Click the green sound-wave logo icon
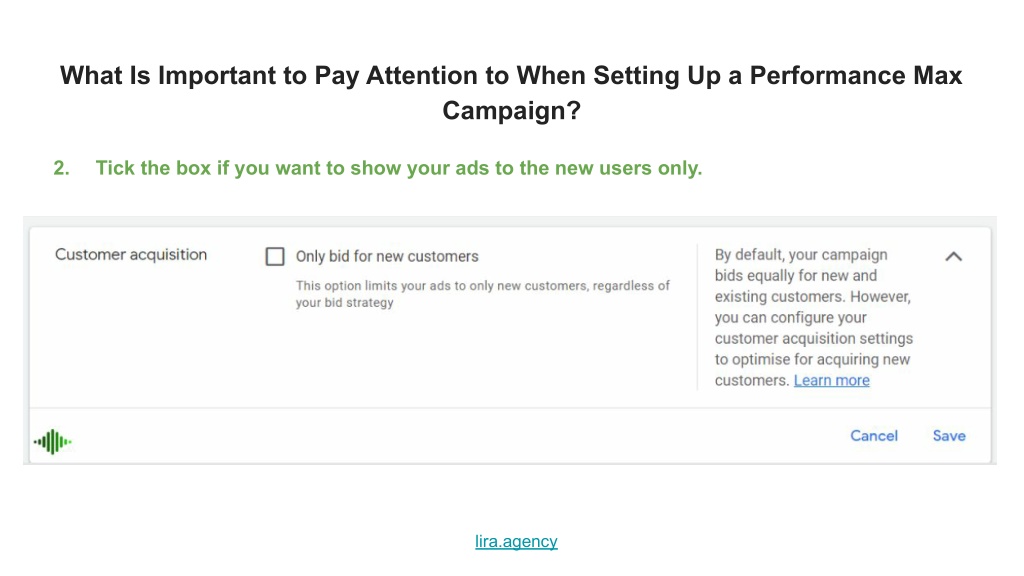Image resolution: width=1024 pixels, height=576 pixels. coord(53,442)
